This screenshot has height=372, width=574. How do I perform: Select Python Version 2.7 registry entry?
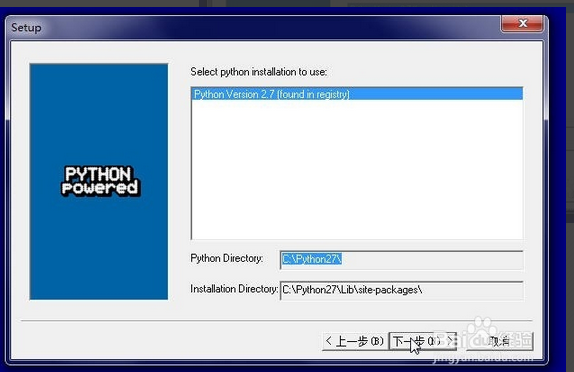coord(357,94)
